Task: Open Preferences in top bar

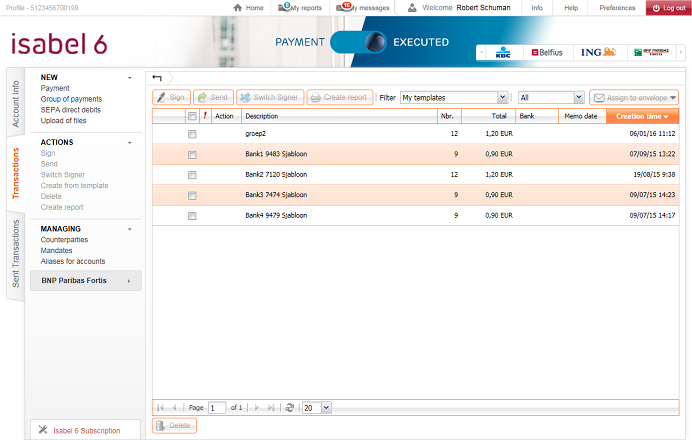Action: (617, 8)
